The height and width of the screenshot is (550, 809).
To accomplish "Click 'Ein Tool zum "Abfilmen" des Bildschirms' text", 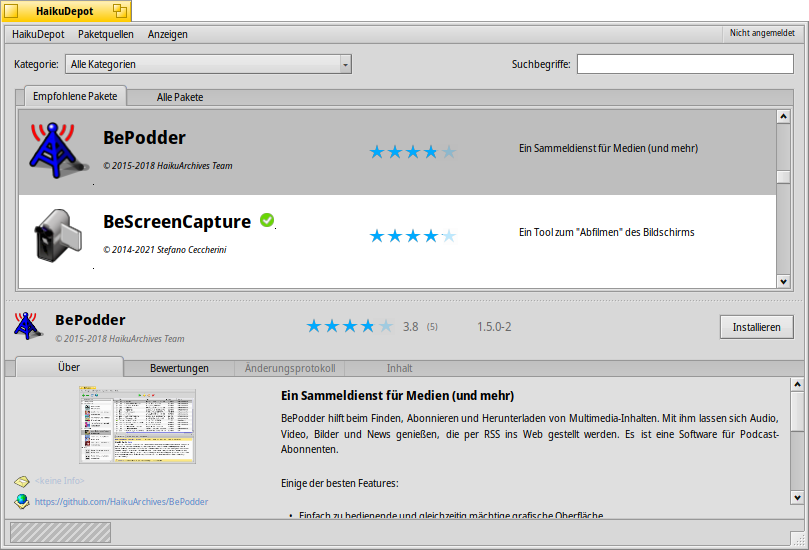I will pos(606,232).
